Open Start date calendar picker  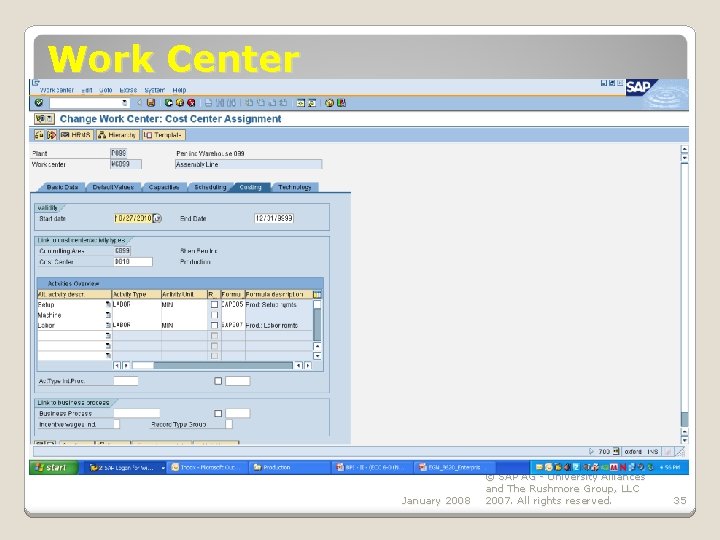[157, 219]
